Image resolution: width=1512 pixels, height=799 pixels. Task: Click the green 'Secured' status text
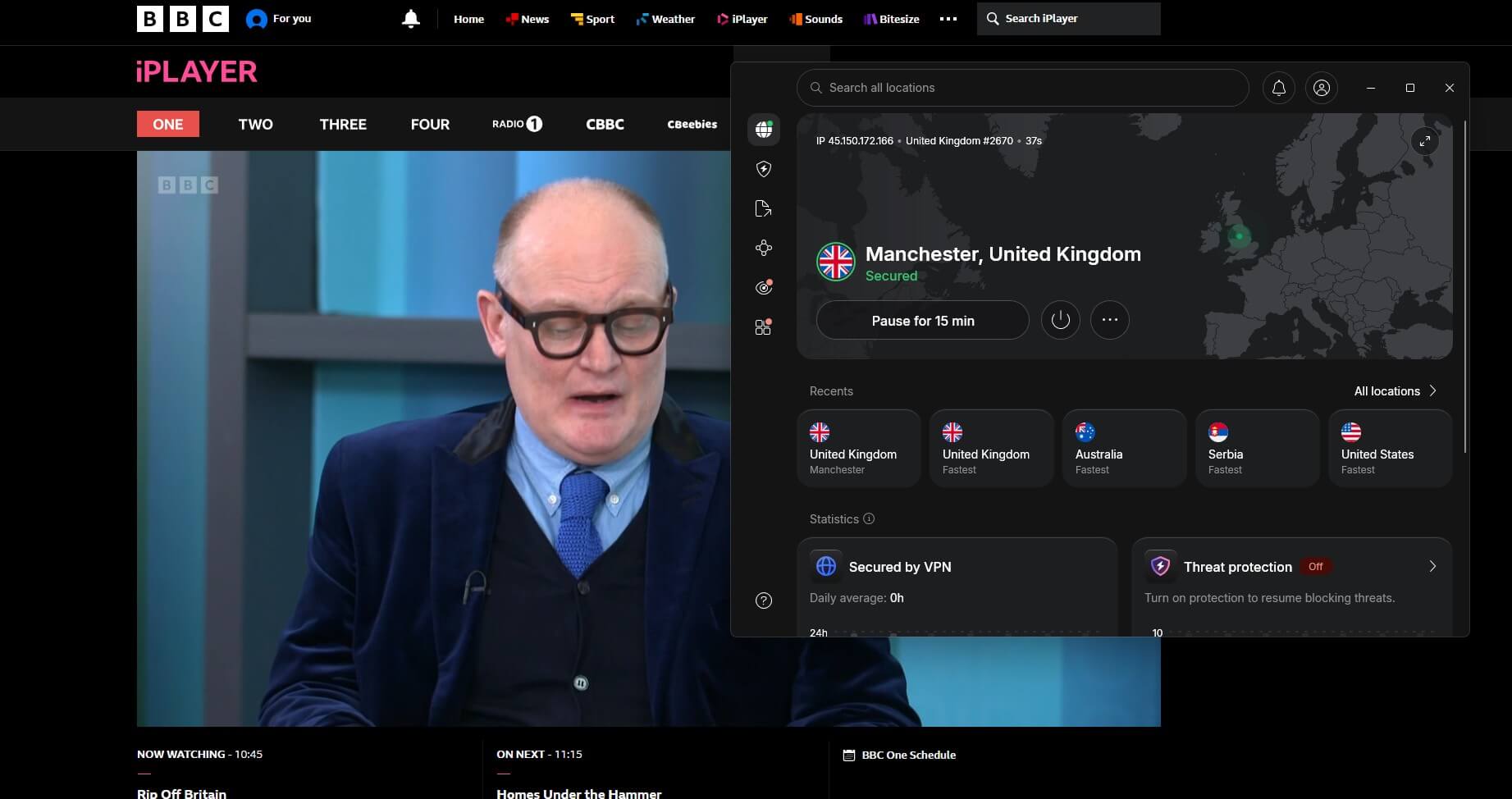click(x=891, y=276)
